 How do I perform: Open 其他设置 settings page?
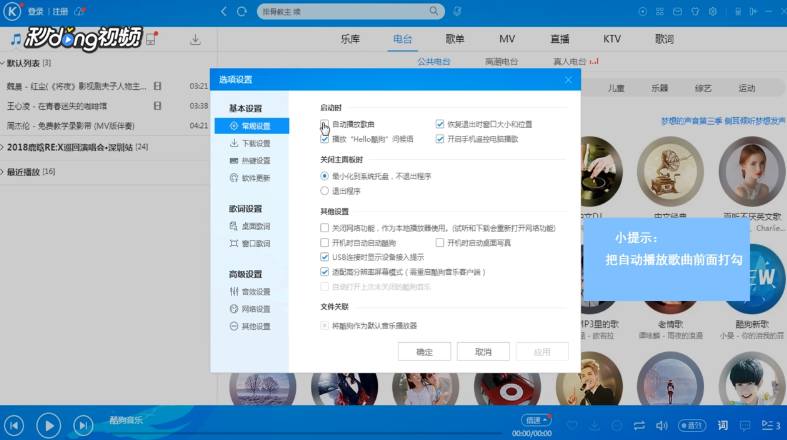pos(251,326)
